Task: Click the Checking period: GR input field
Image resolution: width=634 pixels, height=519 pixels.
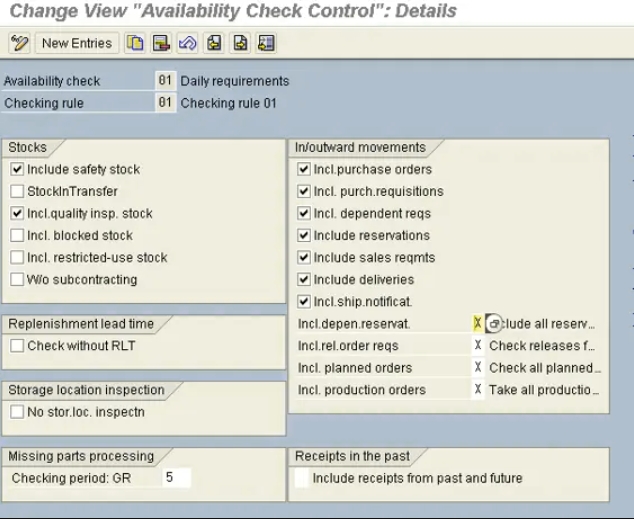Action: [x=175, y=478]
